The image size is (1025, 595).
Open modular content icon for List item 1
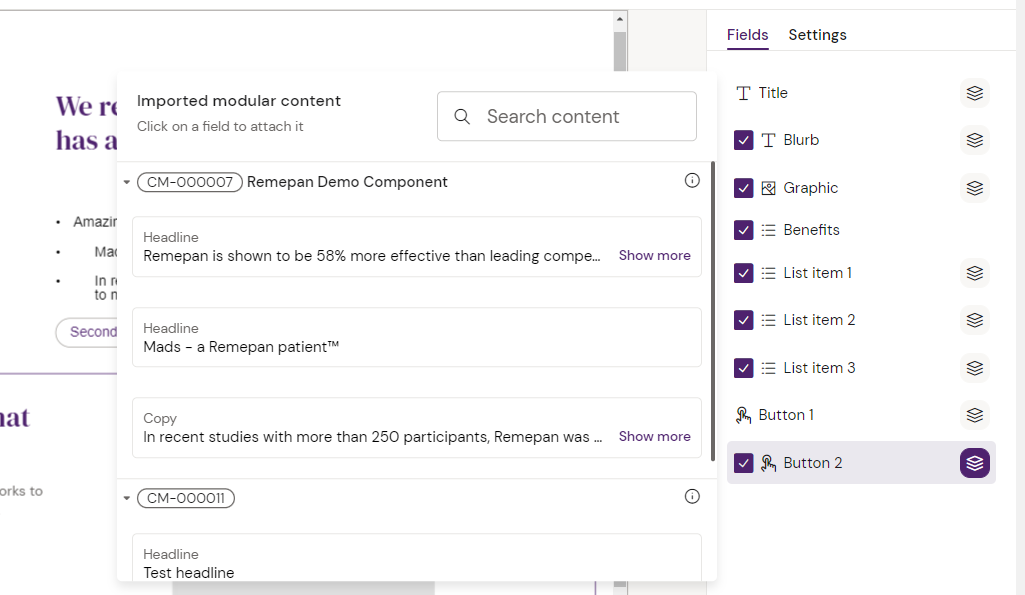(975, 273)
